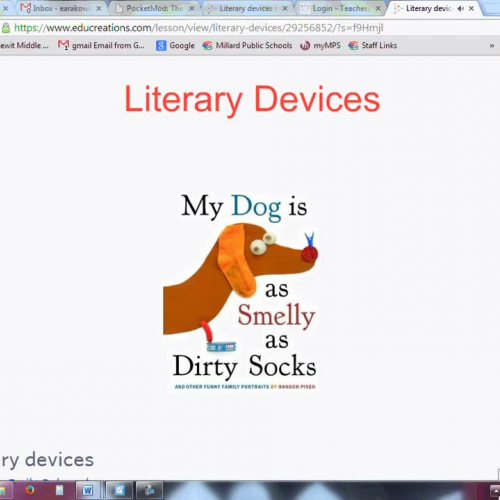
Task: Close the Login - Teachers tab
Action: click(x=378, y=9)
